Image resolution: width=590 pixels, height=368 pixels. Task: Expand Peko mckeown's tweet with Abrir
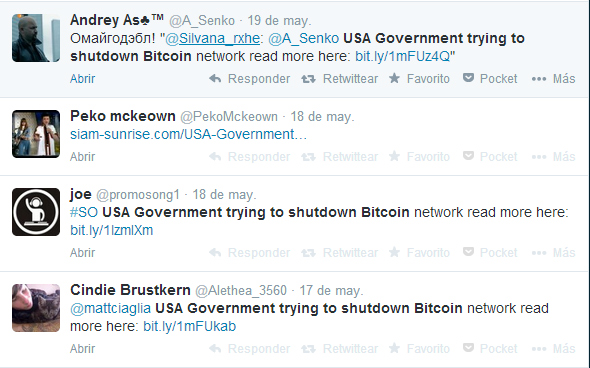click(x=82, y=157)
